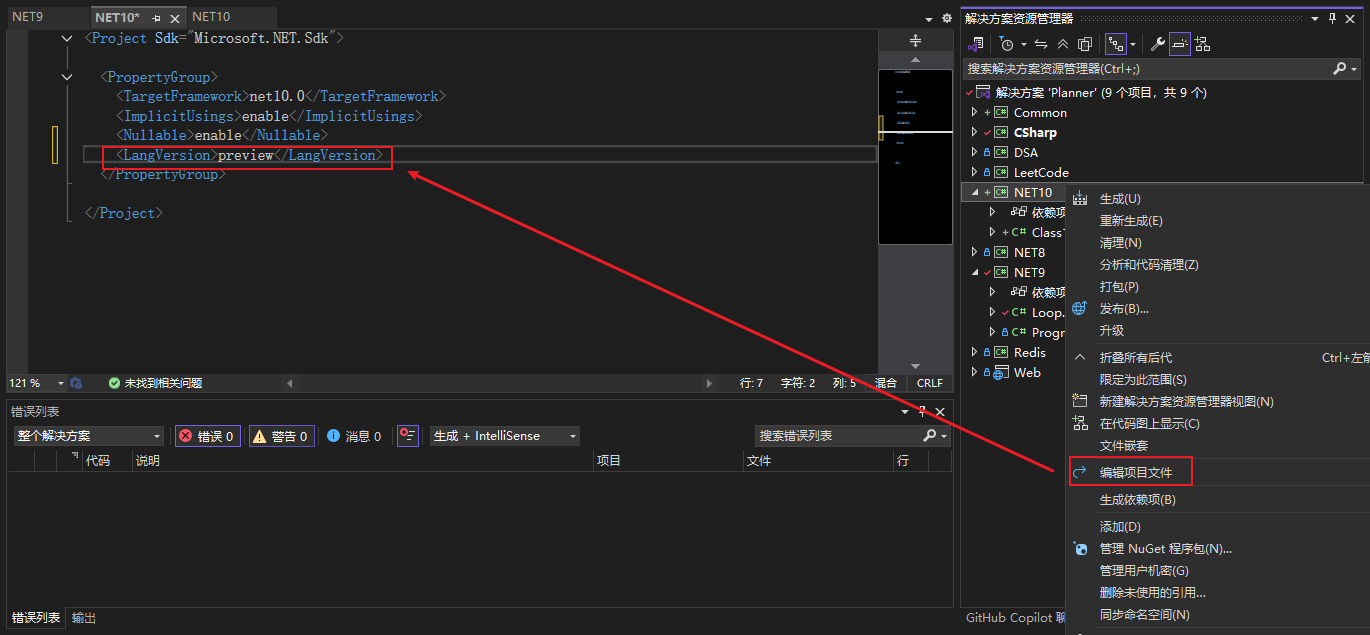Select the LeetCode project in the tree
This screenshot has height=635, width=1370.
[x=1041, y=172]
